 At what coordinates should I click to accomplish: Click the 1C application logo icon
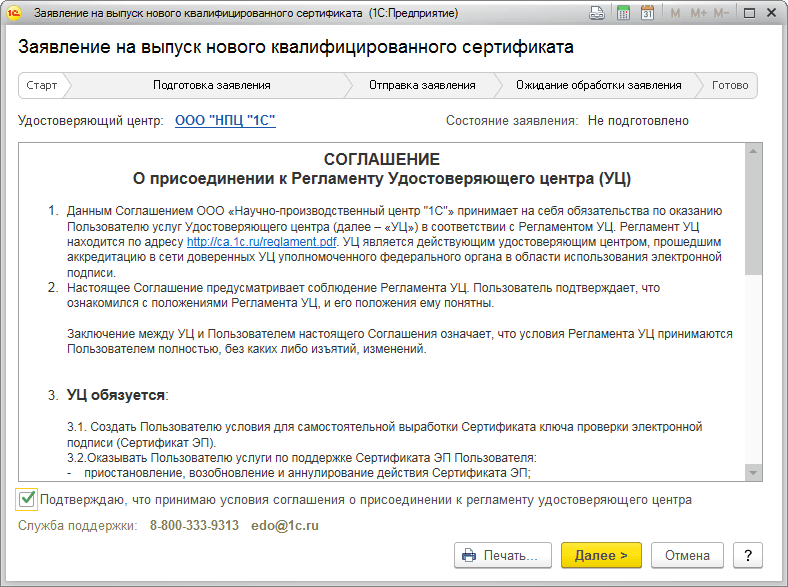(x=14, y=13)
